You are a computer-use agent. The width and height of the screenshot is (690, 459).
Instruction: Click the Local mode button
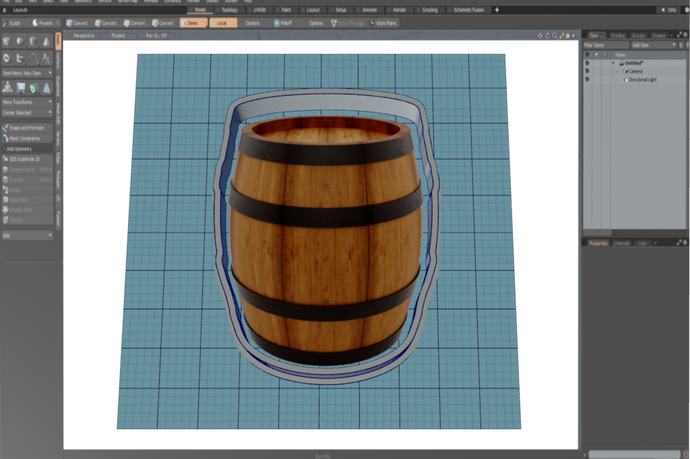click(x=222, y=22)
